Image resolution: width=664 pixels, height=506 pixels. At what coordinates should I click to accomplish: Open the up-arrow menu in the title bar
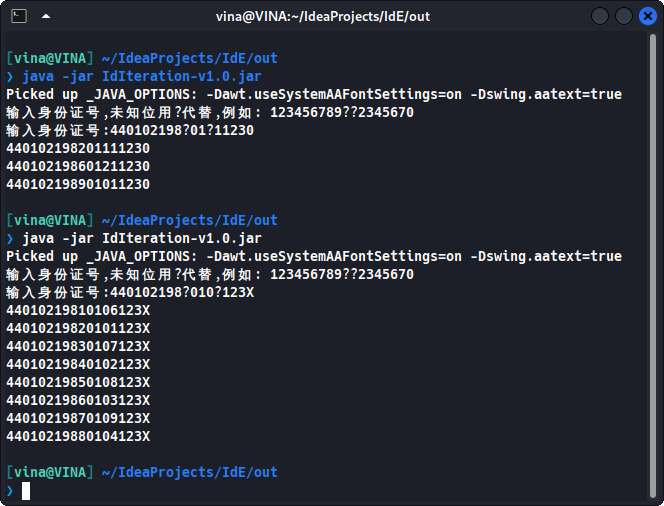pos(46,17)
